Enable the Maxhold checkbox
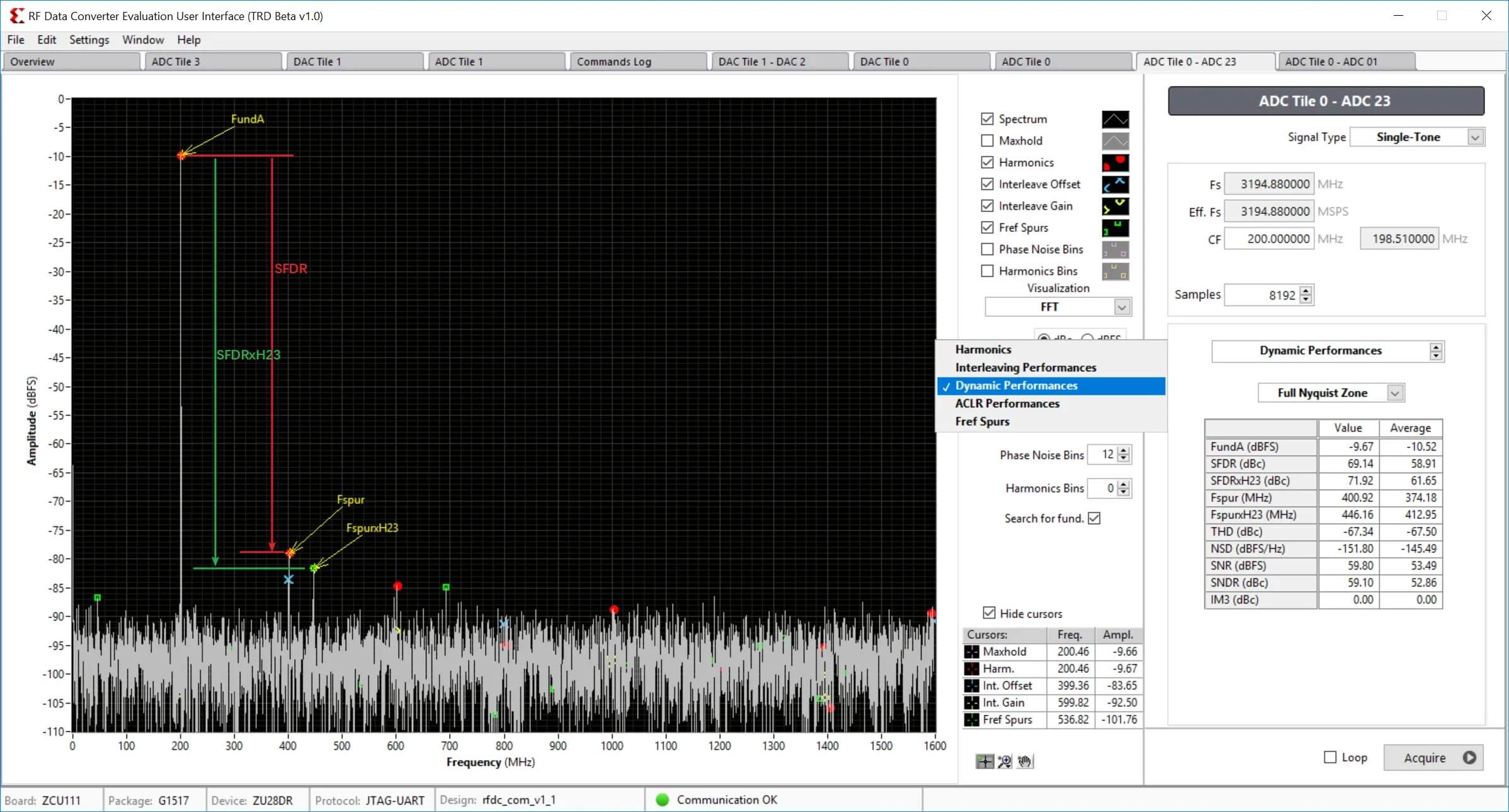1509x812 pixels. point(988,141)
